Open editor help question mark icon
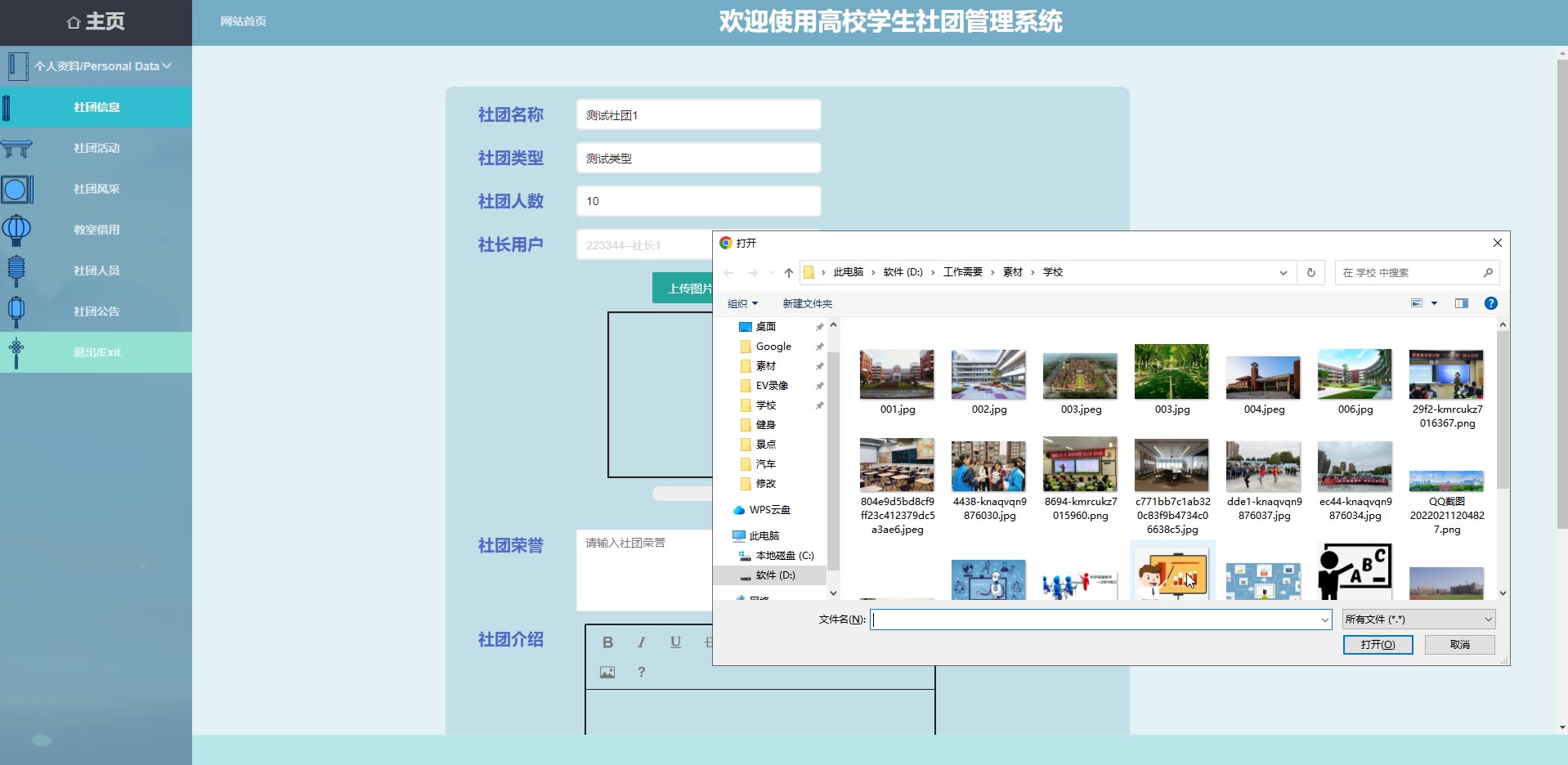The width and height of the screenshot is (1568, 765). pos(642,672)
